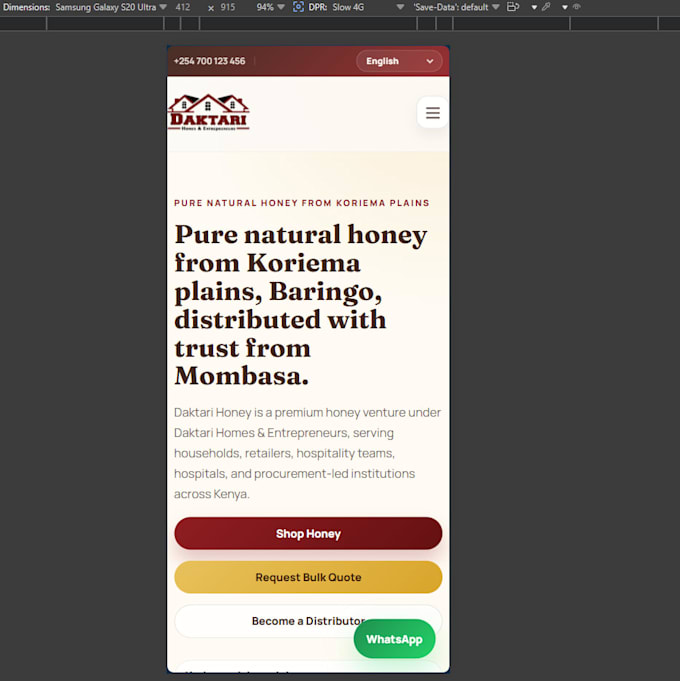This screenshot has height=681, width=680.
Task: Click the 'Daktari Honey is a premium' paragraph
Action: (x=307, y=453)
